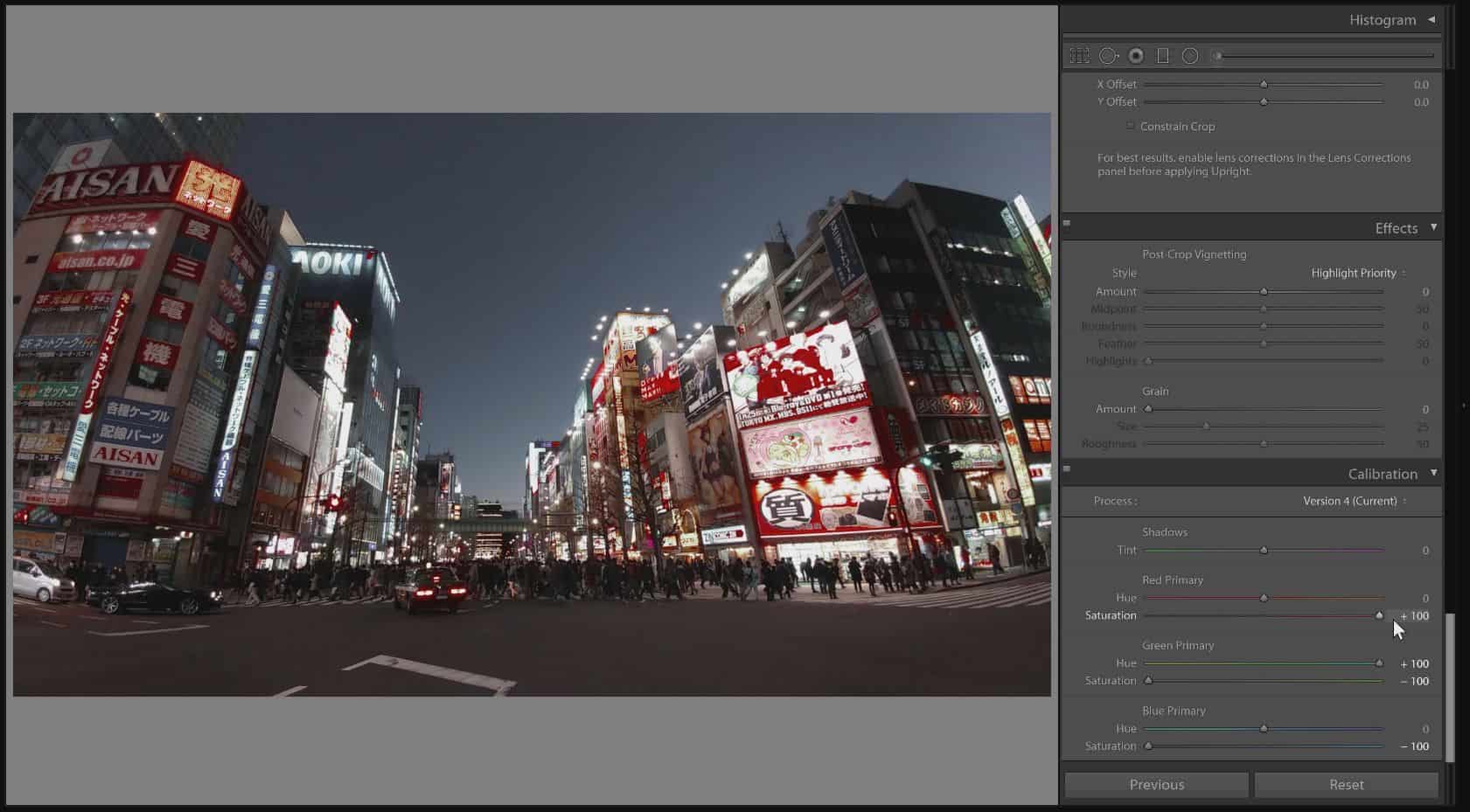Click the Blue Primary Hue slider handle
Viewport: 1470px width, 812px height.
(1264, 729)
